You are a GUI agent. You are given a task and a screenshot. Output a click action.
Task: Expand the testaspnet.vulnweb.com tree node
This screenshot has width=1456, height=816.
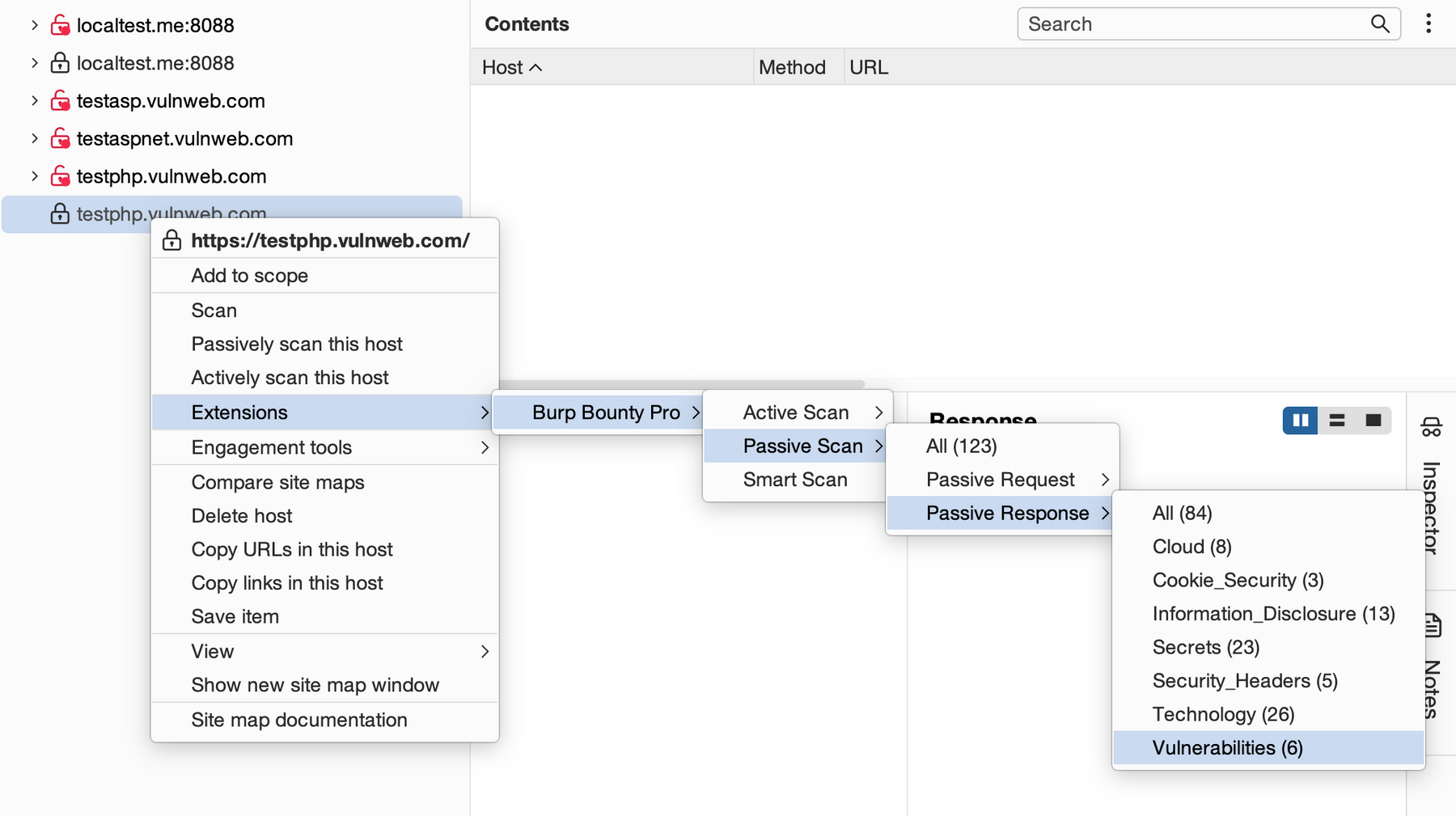tap(35, 139)
